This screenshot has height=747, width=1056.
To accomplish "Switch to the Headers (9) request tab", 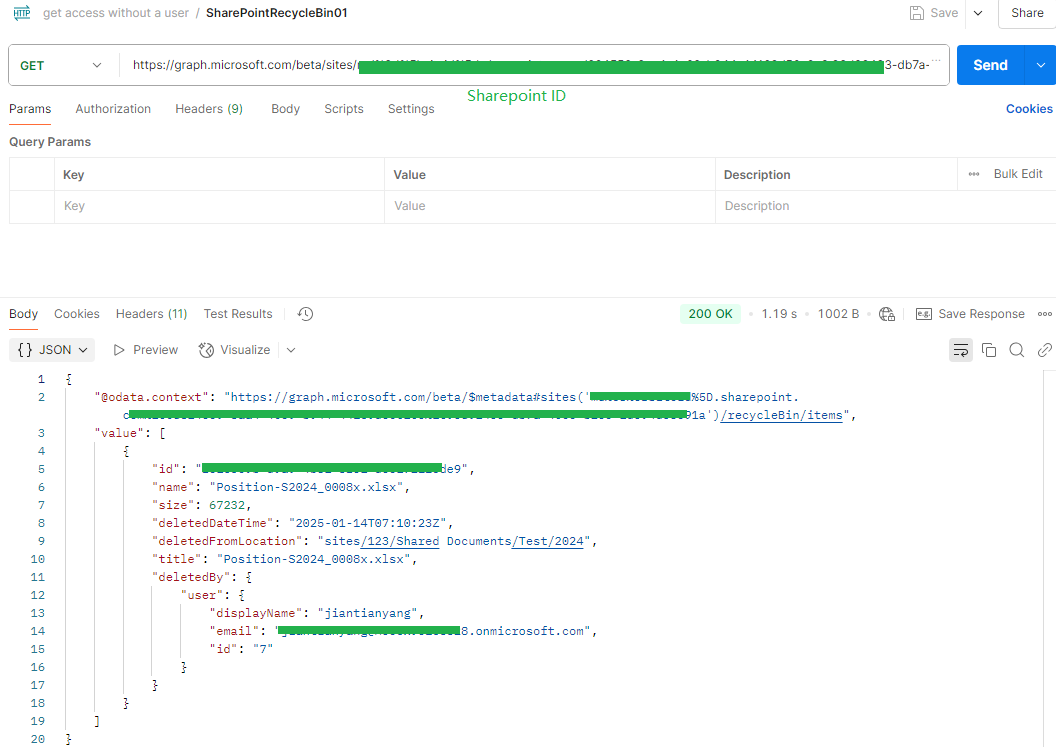I will (208, 109).
